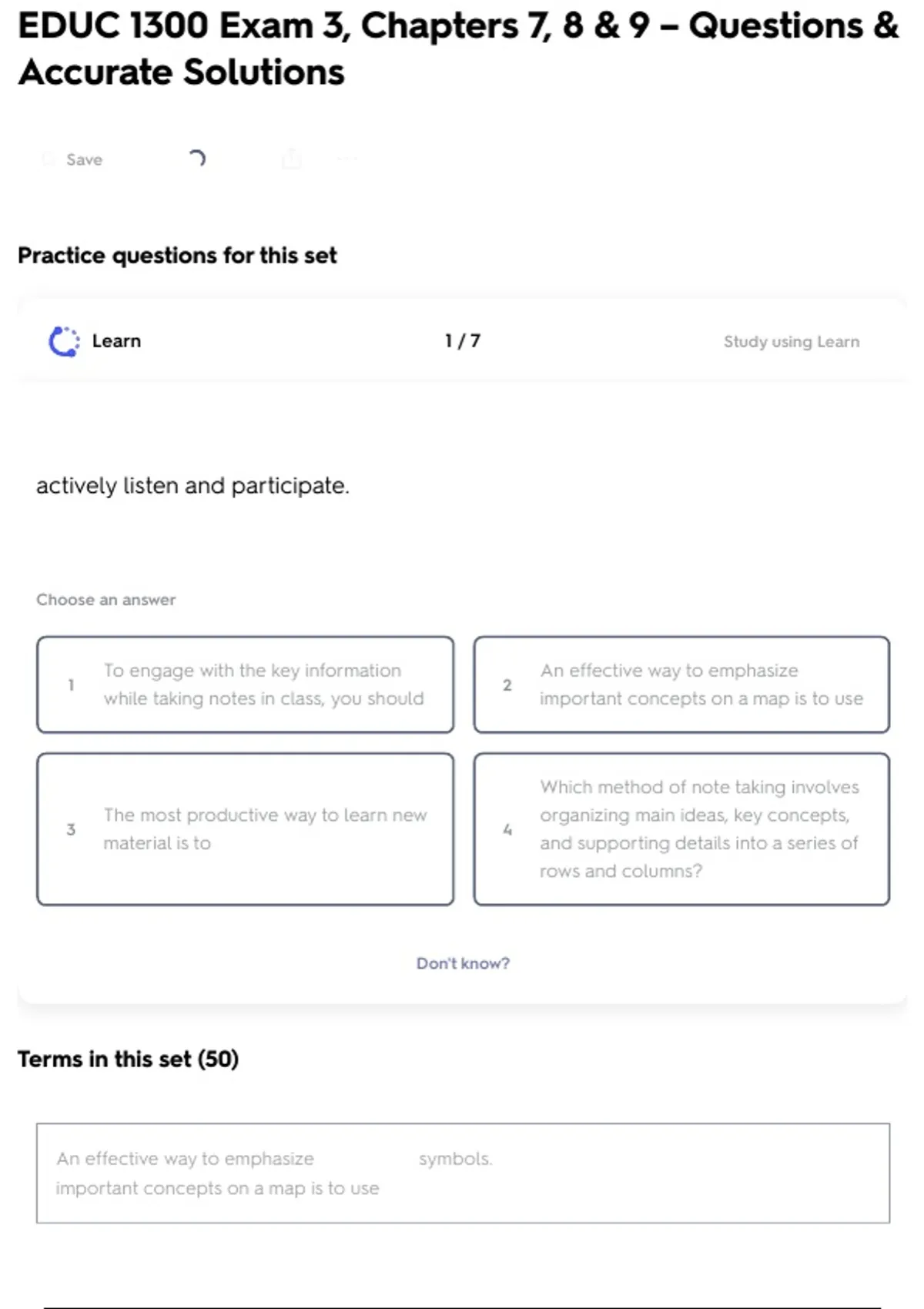Click the share icon

[292, 159]
